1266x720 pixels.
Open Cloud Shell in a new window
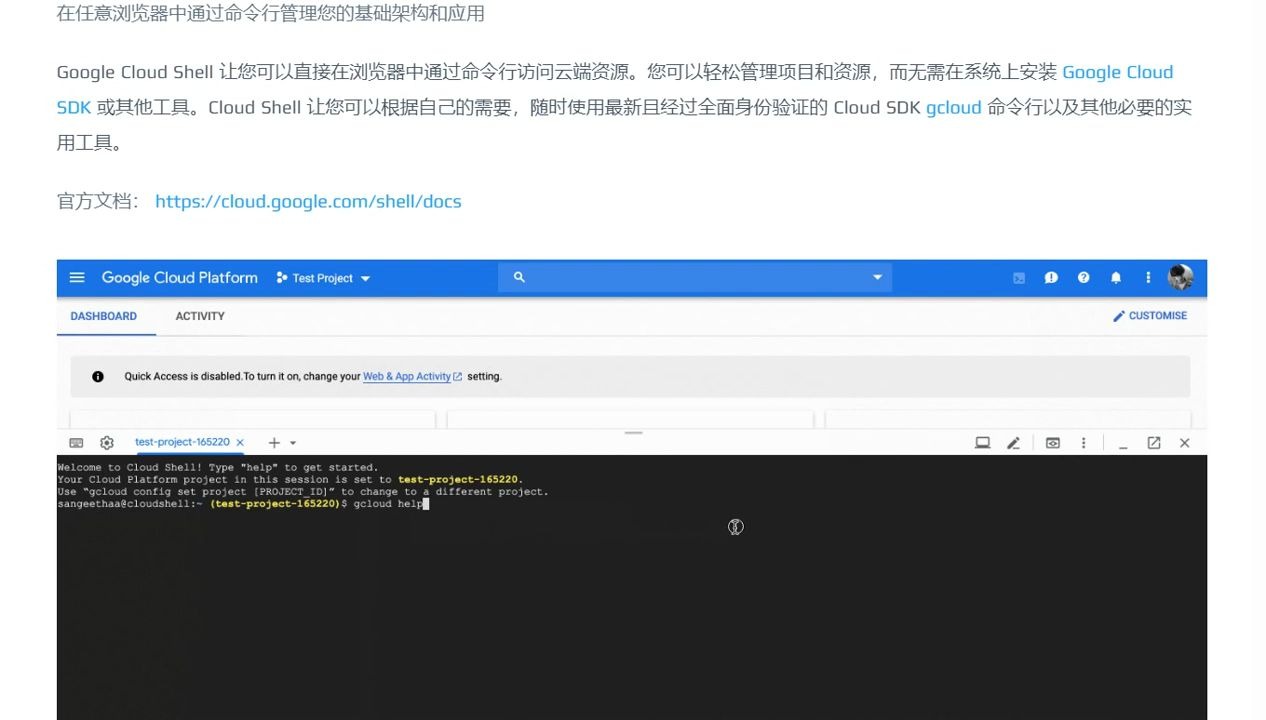click(x=1154, y=443)
